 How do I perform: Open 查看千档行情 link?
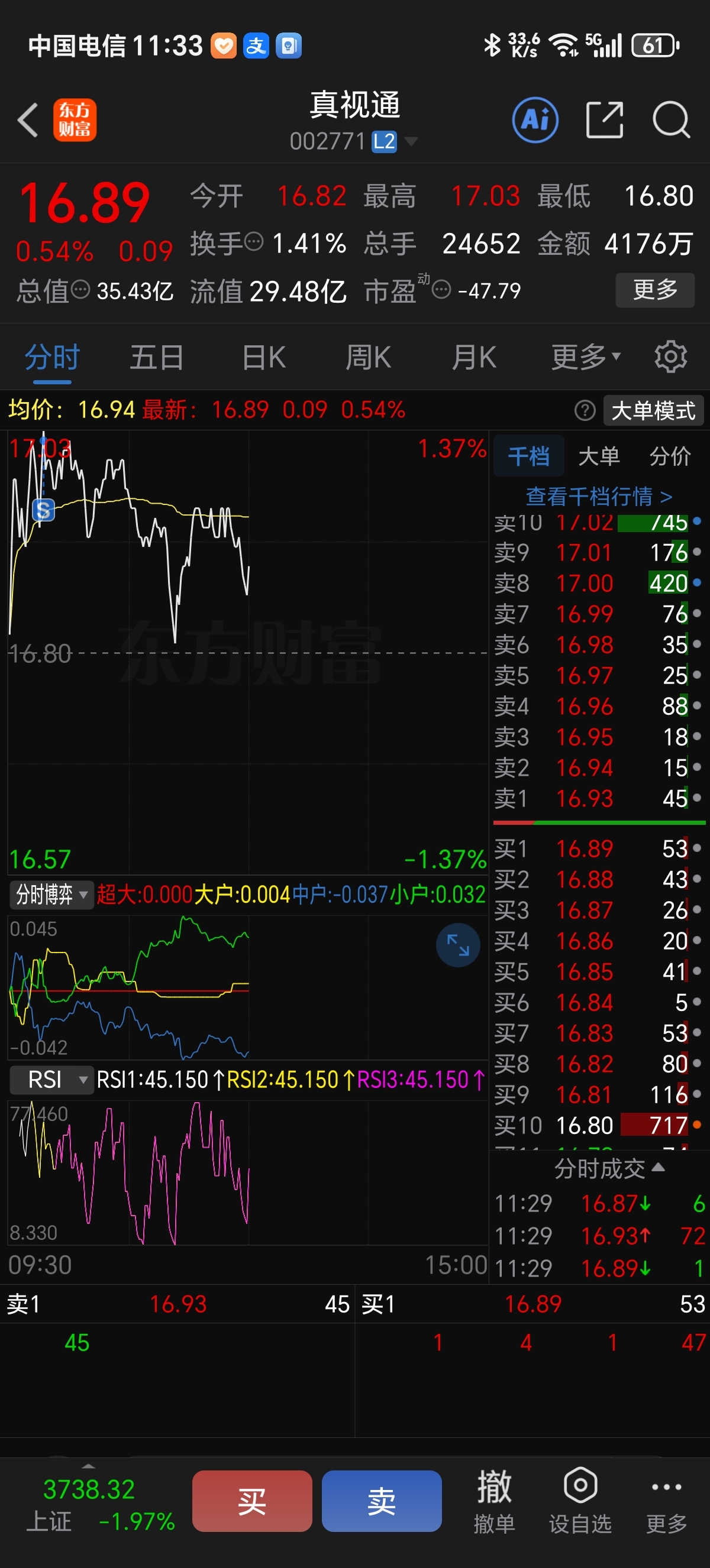pyautogui.click(x=599, y=497)
